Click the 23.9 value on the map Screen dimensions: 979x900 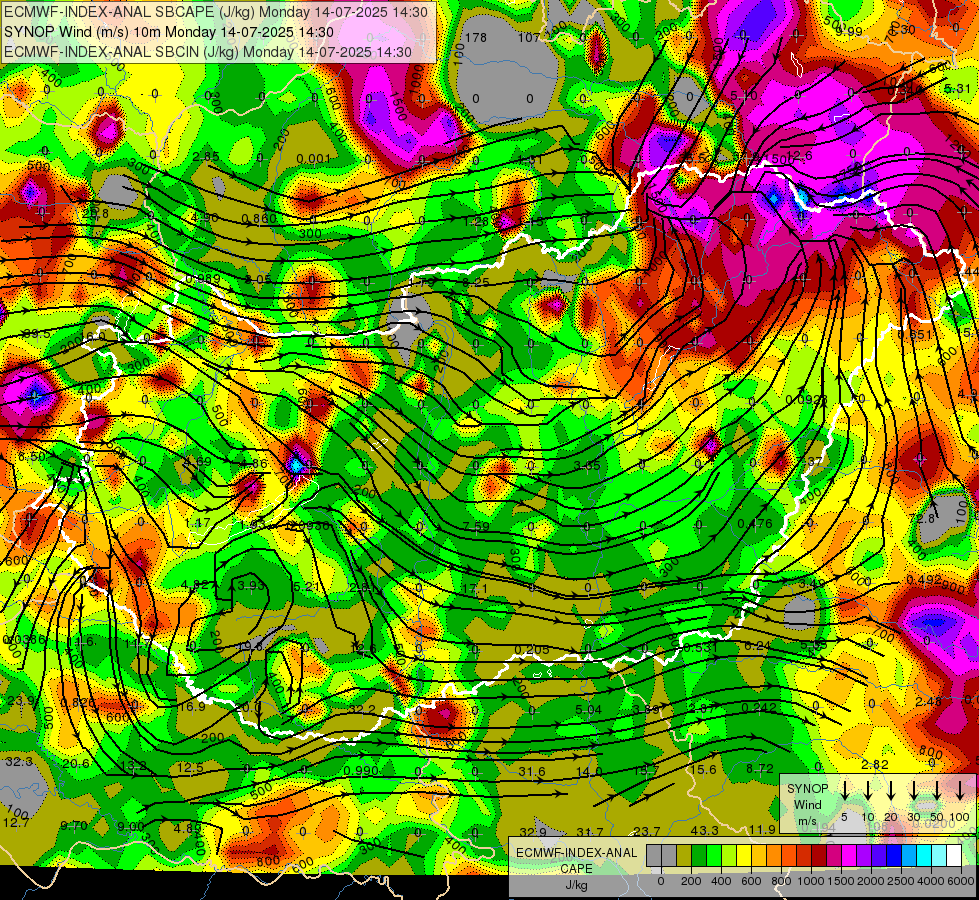tap(21, 701)
